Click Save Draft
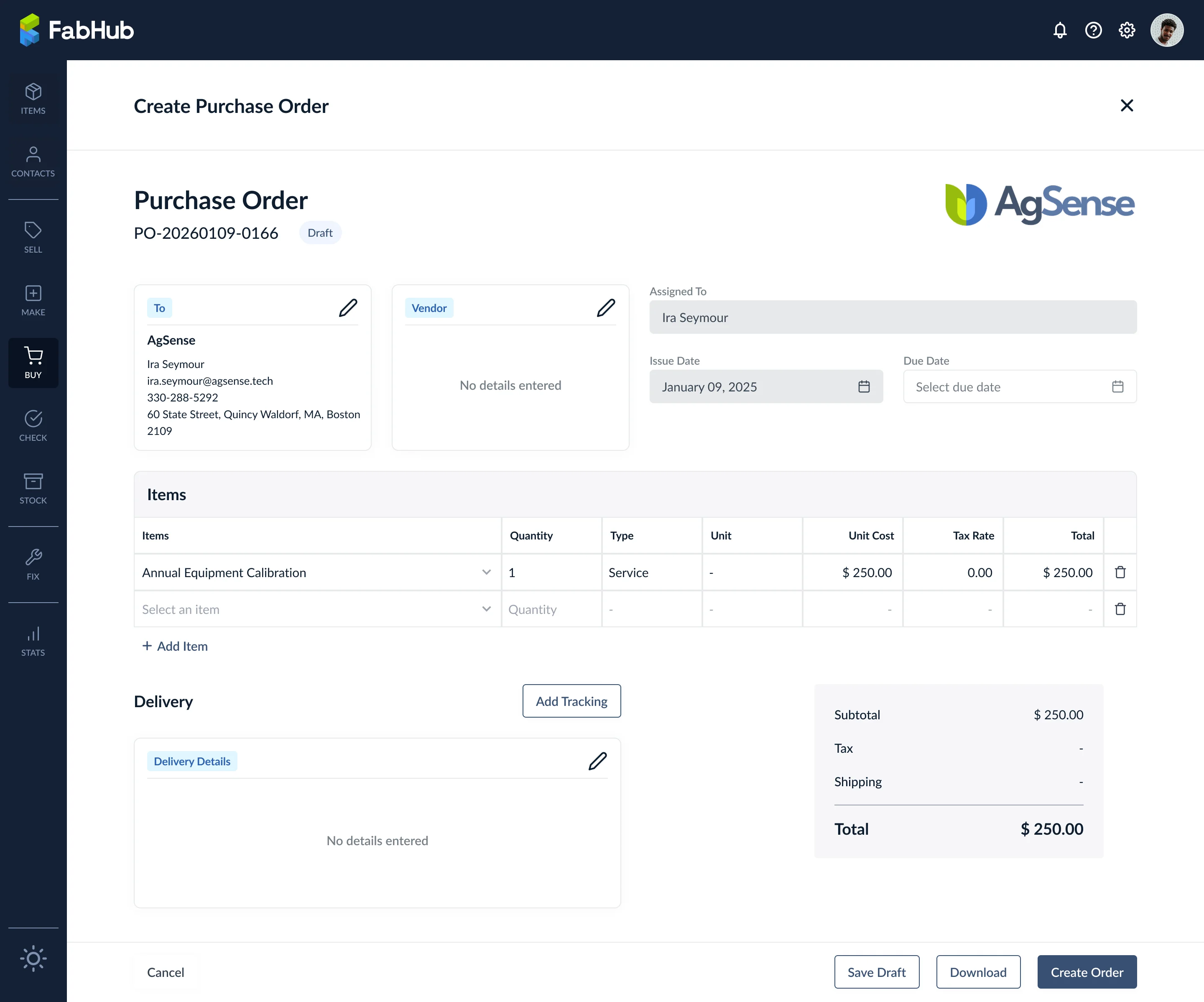The width and height of the screenshot is (1204, 1002). [x=877, y=971]
